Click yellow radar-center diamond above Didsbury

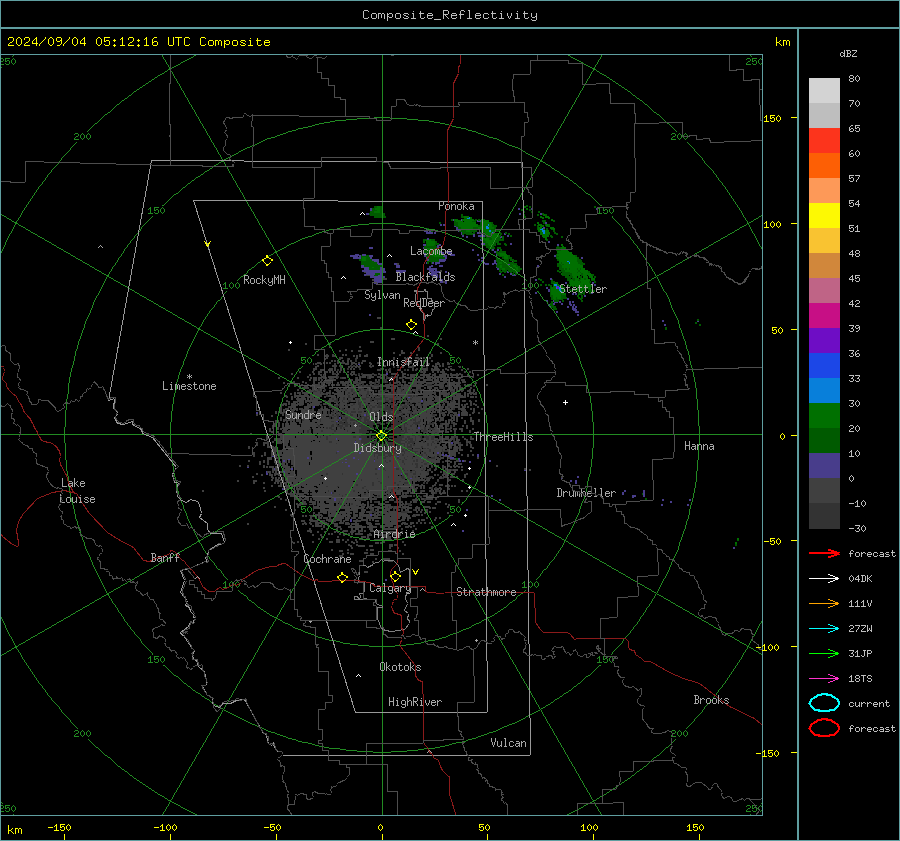point(381,436)
